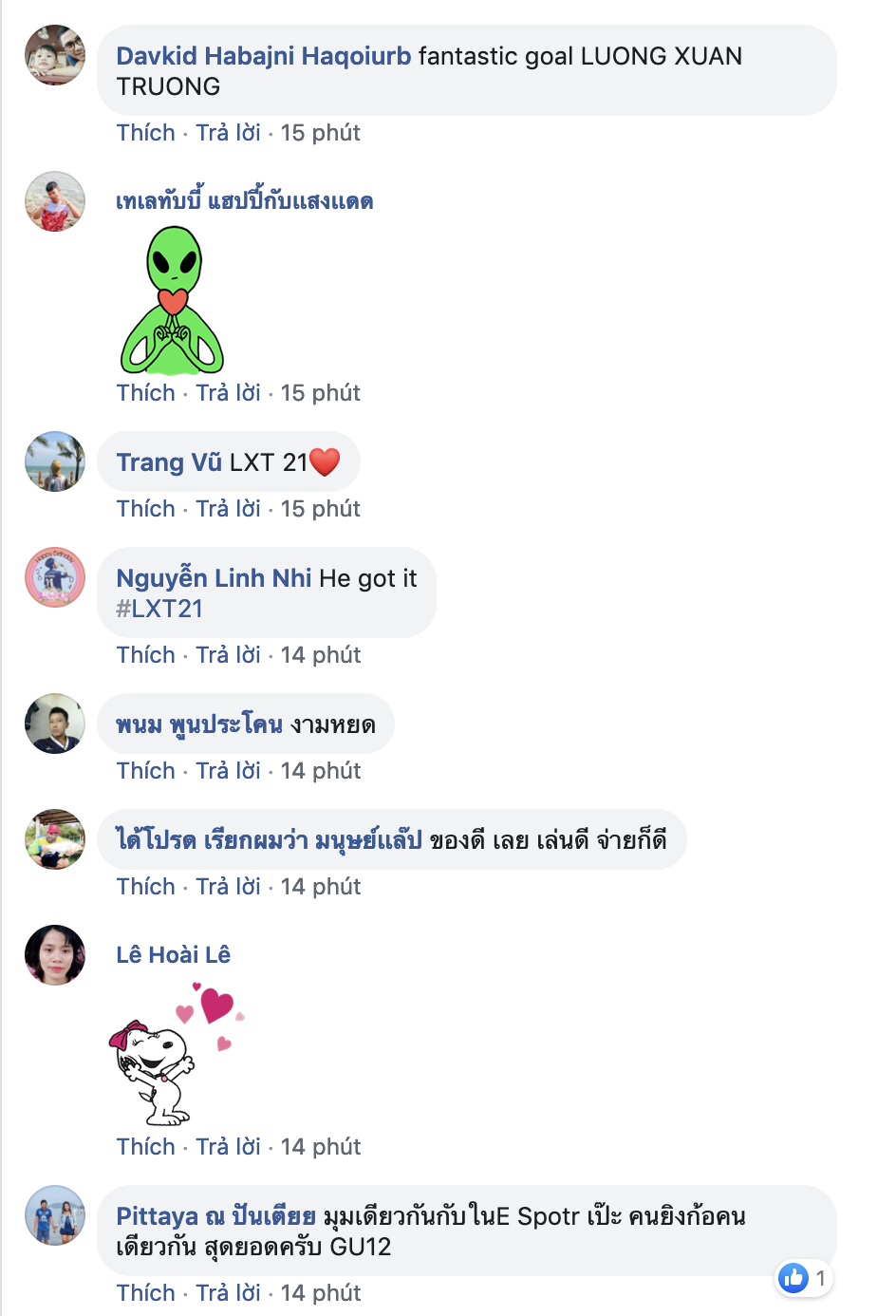Open Lê Hoài Lê's name link
The height and width of the screenshot is (1316, 896).
tap(174, 954)
